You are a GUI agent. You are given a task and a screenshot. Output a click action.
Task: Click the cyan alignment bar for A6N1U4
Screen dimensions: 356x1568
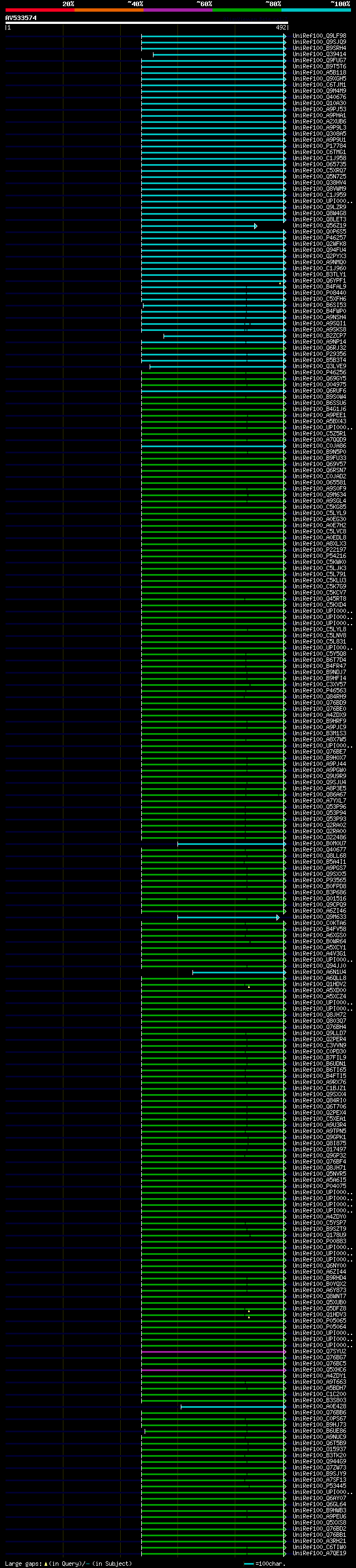point(239,972)
